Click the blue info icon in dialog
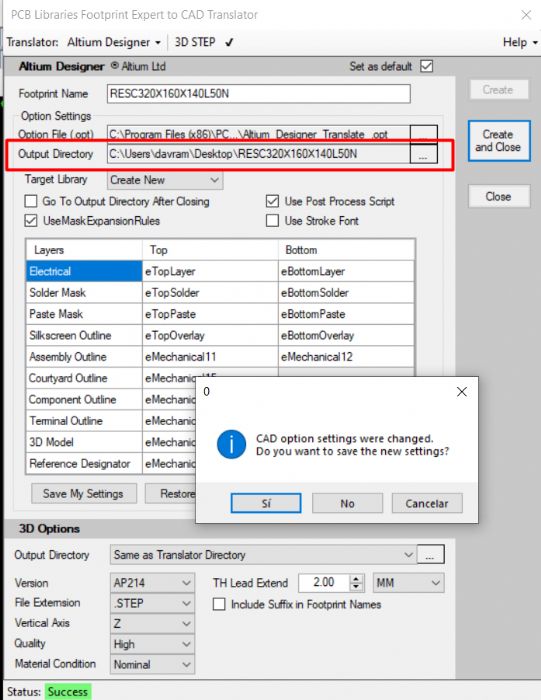Image resolution: width=541 pixels, height=700 pixels. tap(231, 445)
